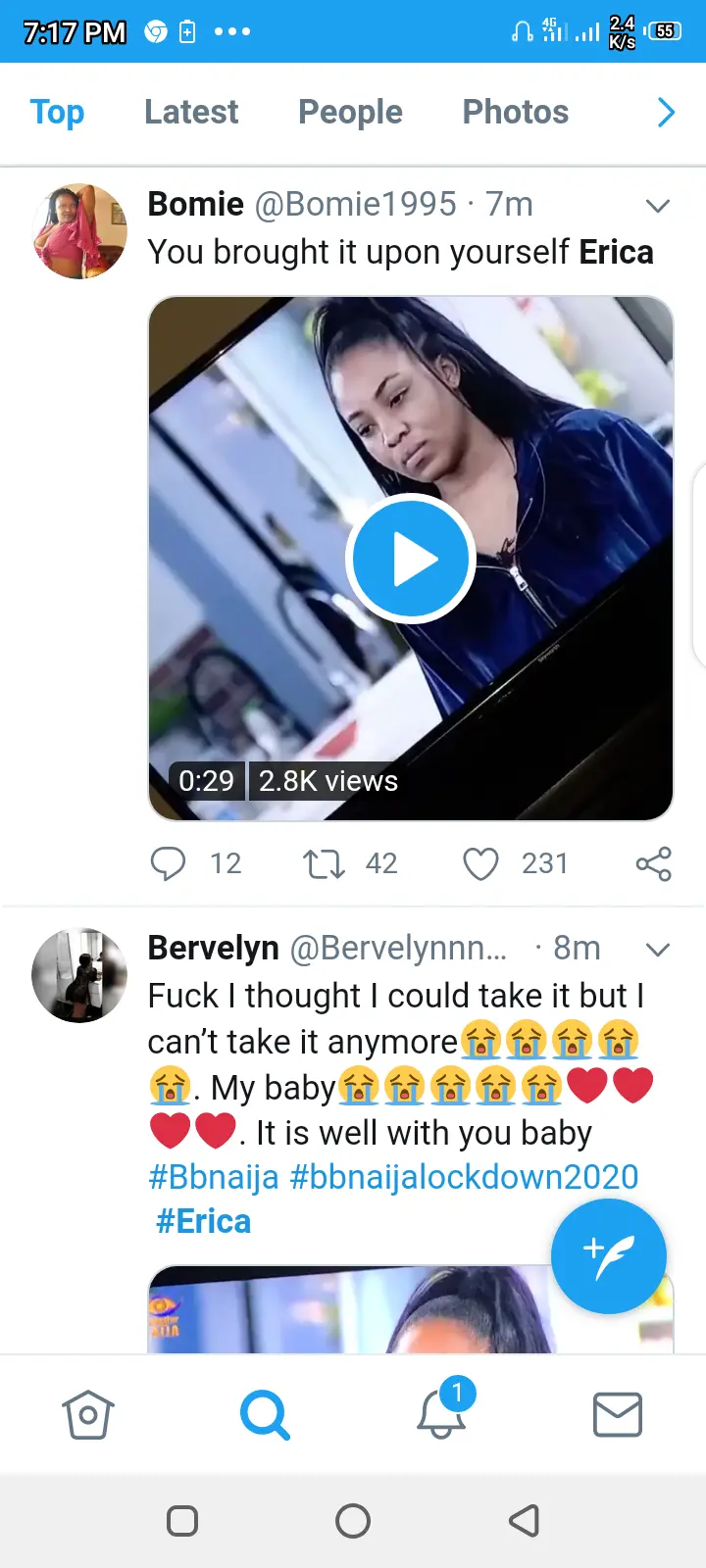Share Bomie's tweet
706x1568 pixels.
point(653,863)
